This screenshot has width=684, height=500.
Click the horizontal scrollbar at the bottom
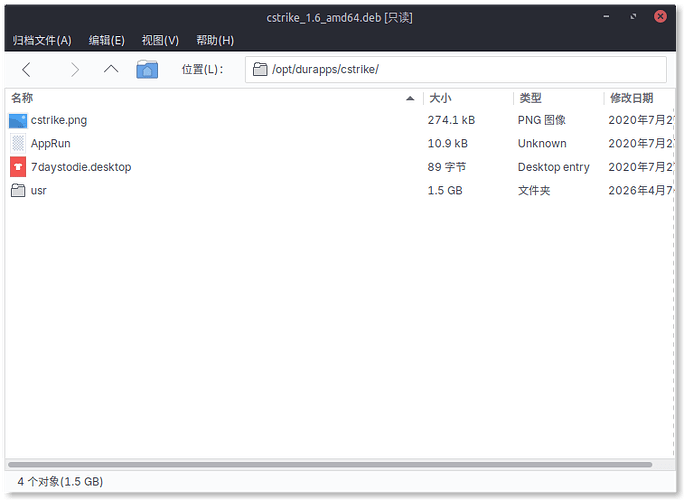tap(330, 465)
